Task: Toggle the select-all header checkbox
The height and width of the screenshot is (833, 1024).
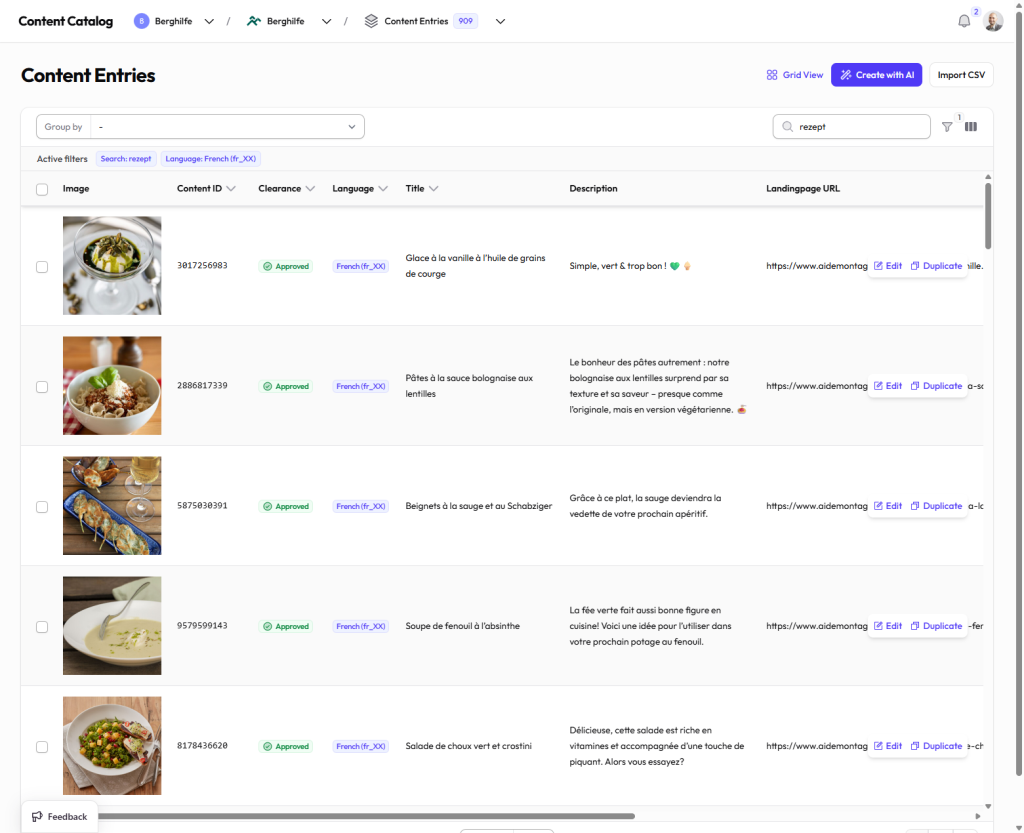Action: 42,189
